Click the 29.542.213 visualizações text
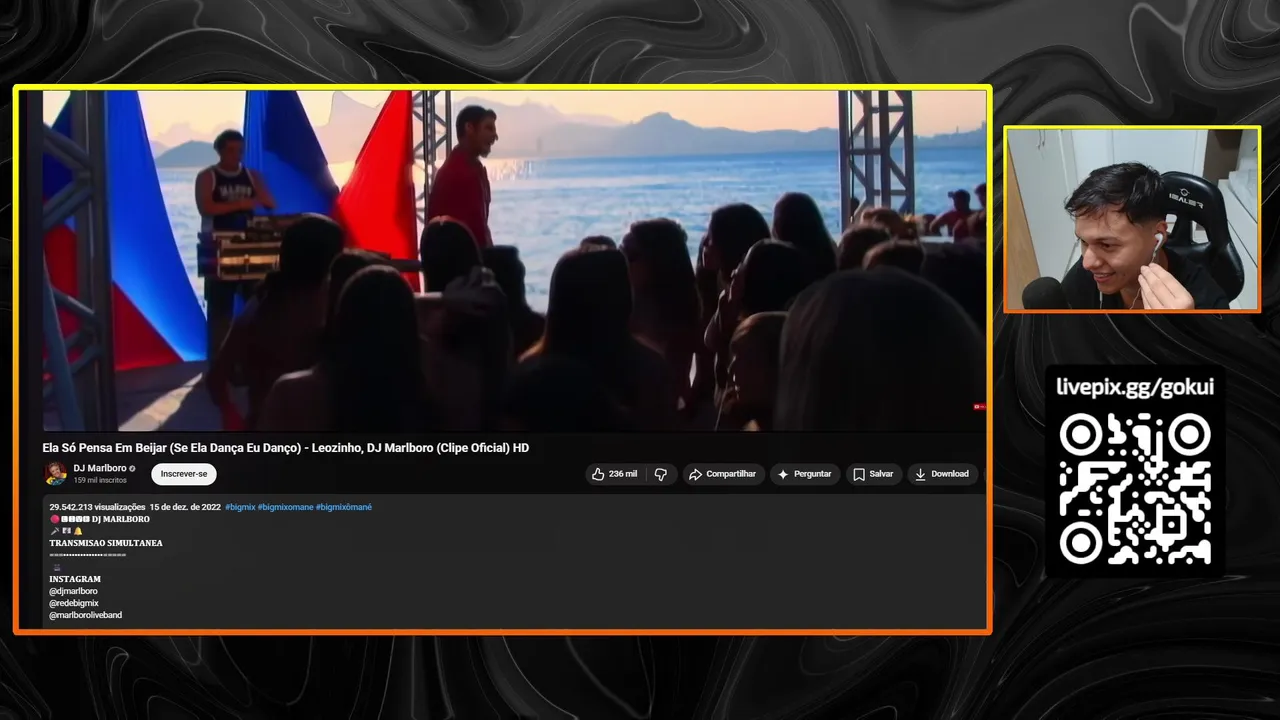Image resolution: width=1280 pixels, height=720 pixels. click(x=97, y=507)
